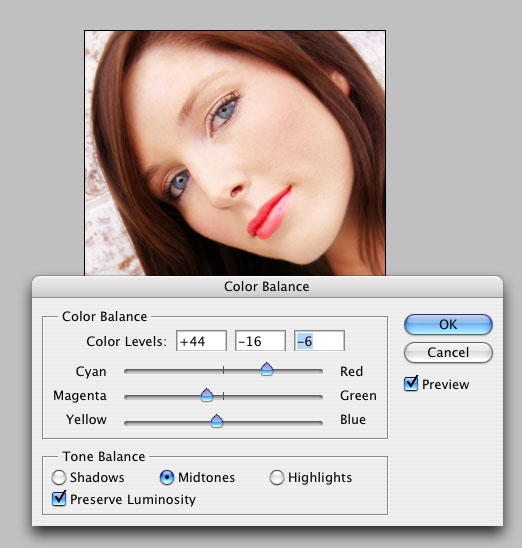The width and height of the screenshot is (522, 548).
Task: Click the Cyan-Red slider track near Red
Action: [x=307, y=371]
